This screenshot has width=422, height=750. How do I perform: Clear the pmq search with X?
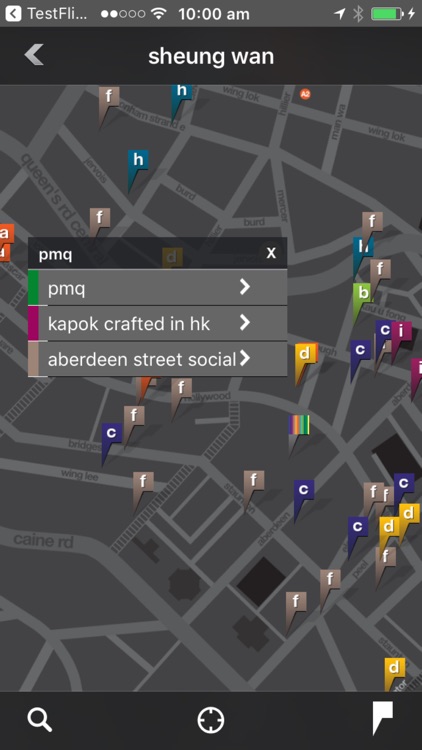pos(271,253)
